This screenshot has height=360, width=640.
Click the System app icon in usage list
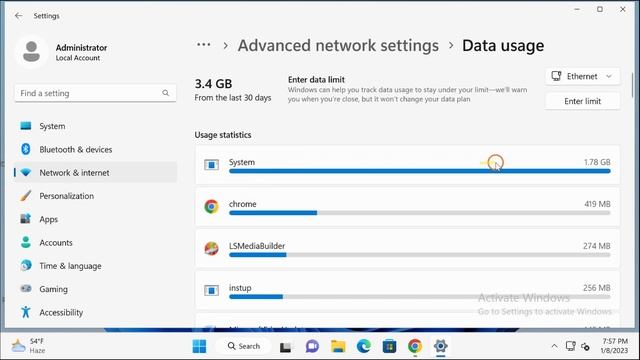coord(211,164)
